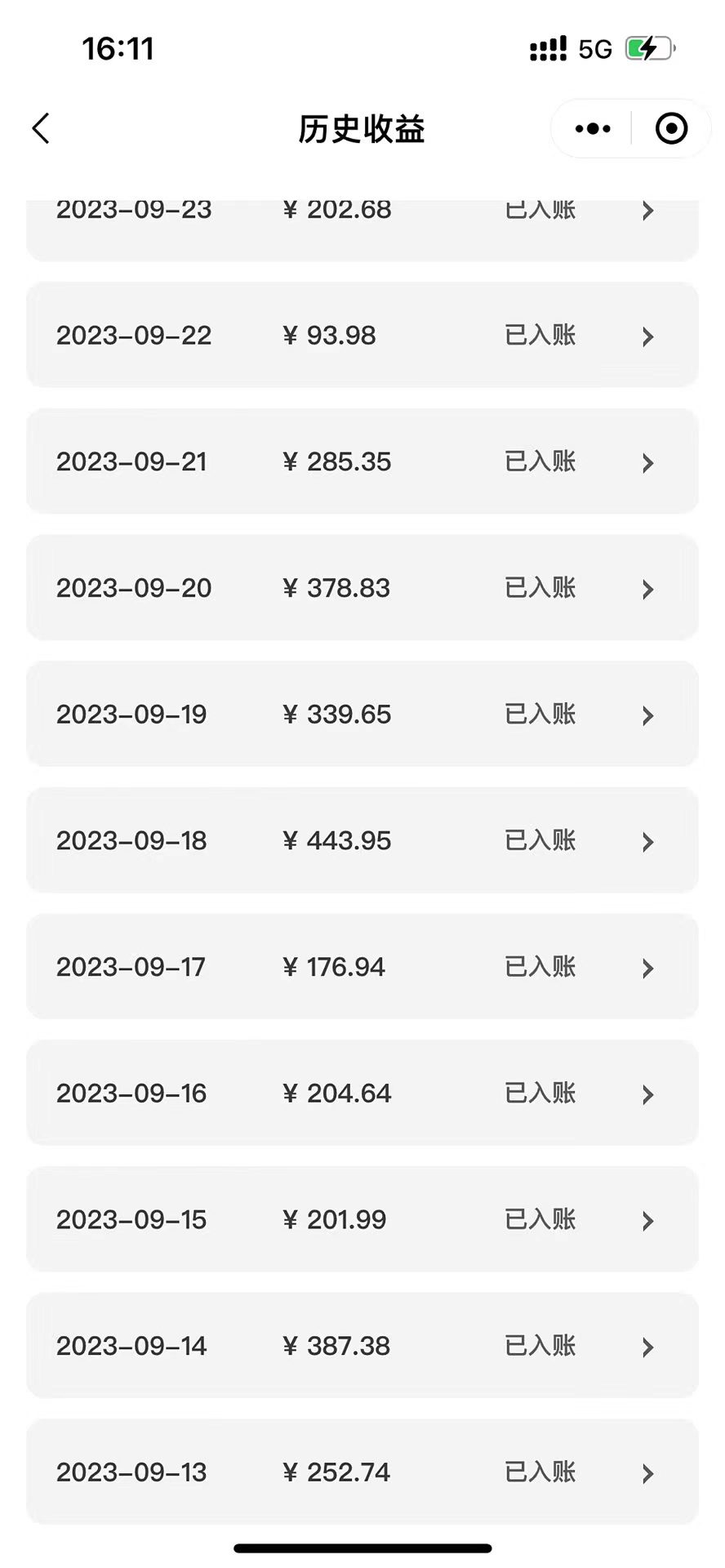The height and width of the screenshot is (1568, 725).
Task: Tap the home indicator bar
Action: [x=362, y=1548]
